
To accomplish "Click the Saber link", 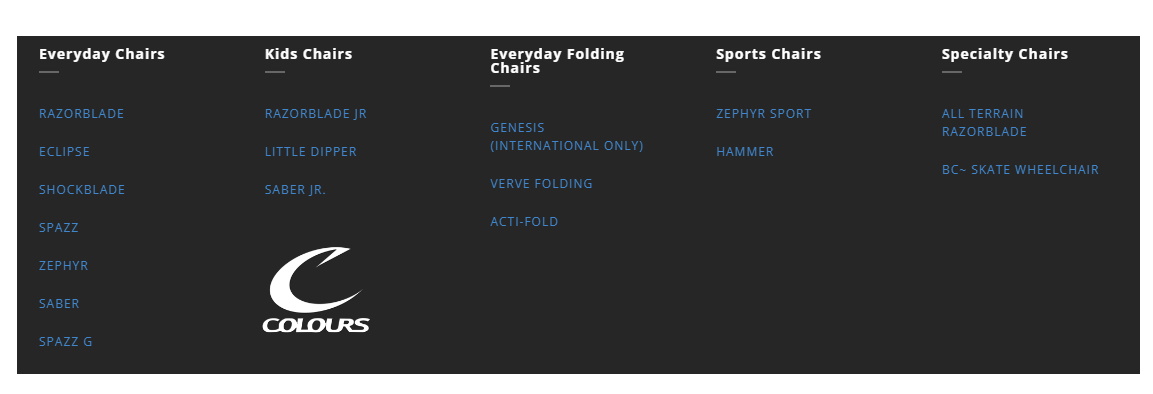I will pos(59,304).
